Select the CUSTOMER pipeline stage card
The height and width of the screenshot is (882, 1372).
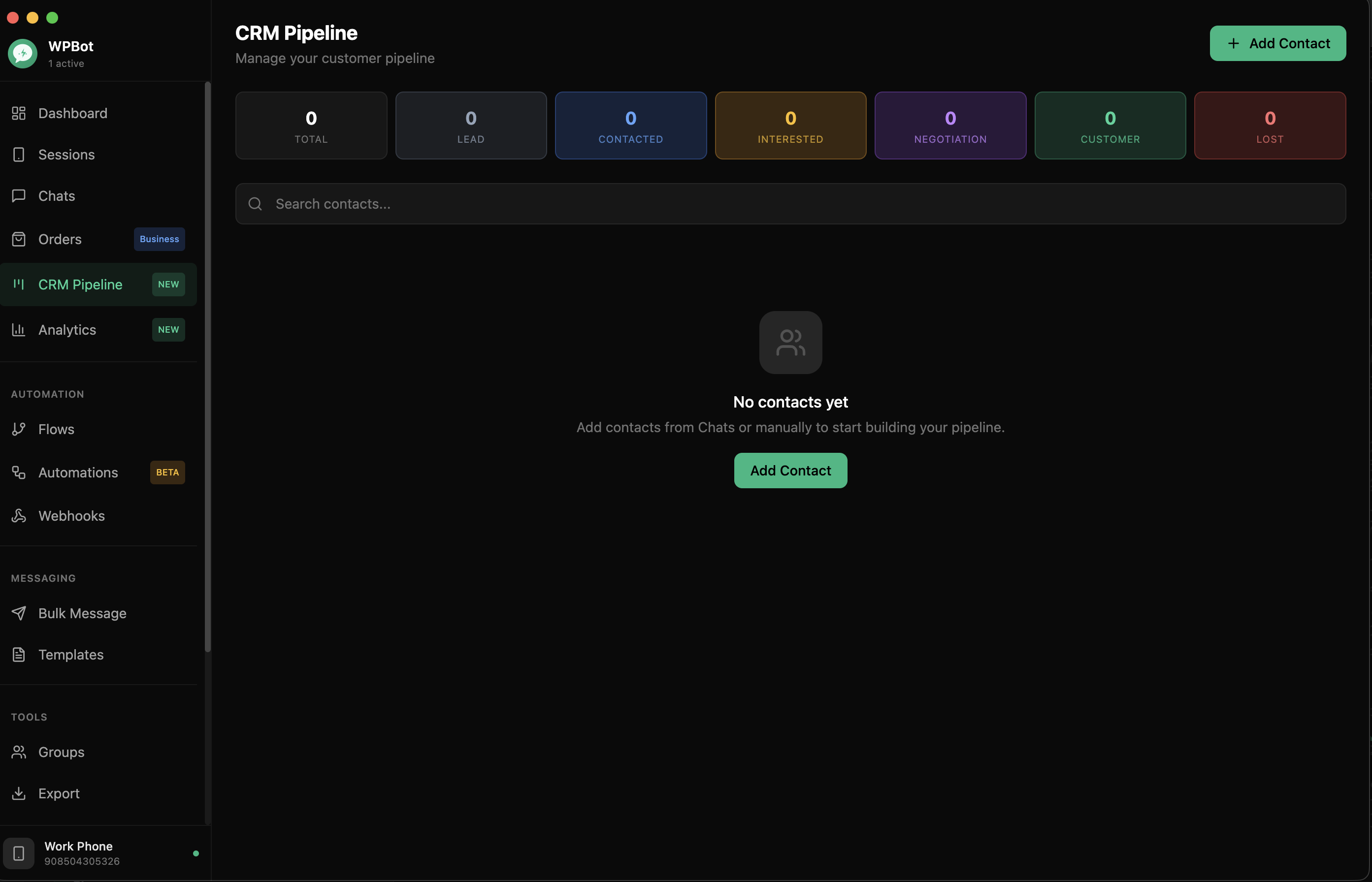click(x=1110, y=126)
